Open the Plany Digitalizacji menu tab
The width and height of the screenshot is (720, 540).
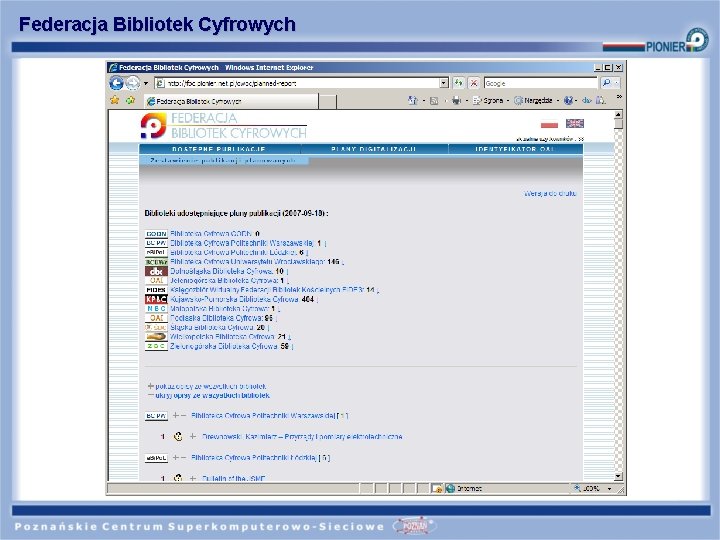click(374, 149)
